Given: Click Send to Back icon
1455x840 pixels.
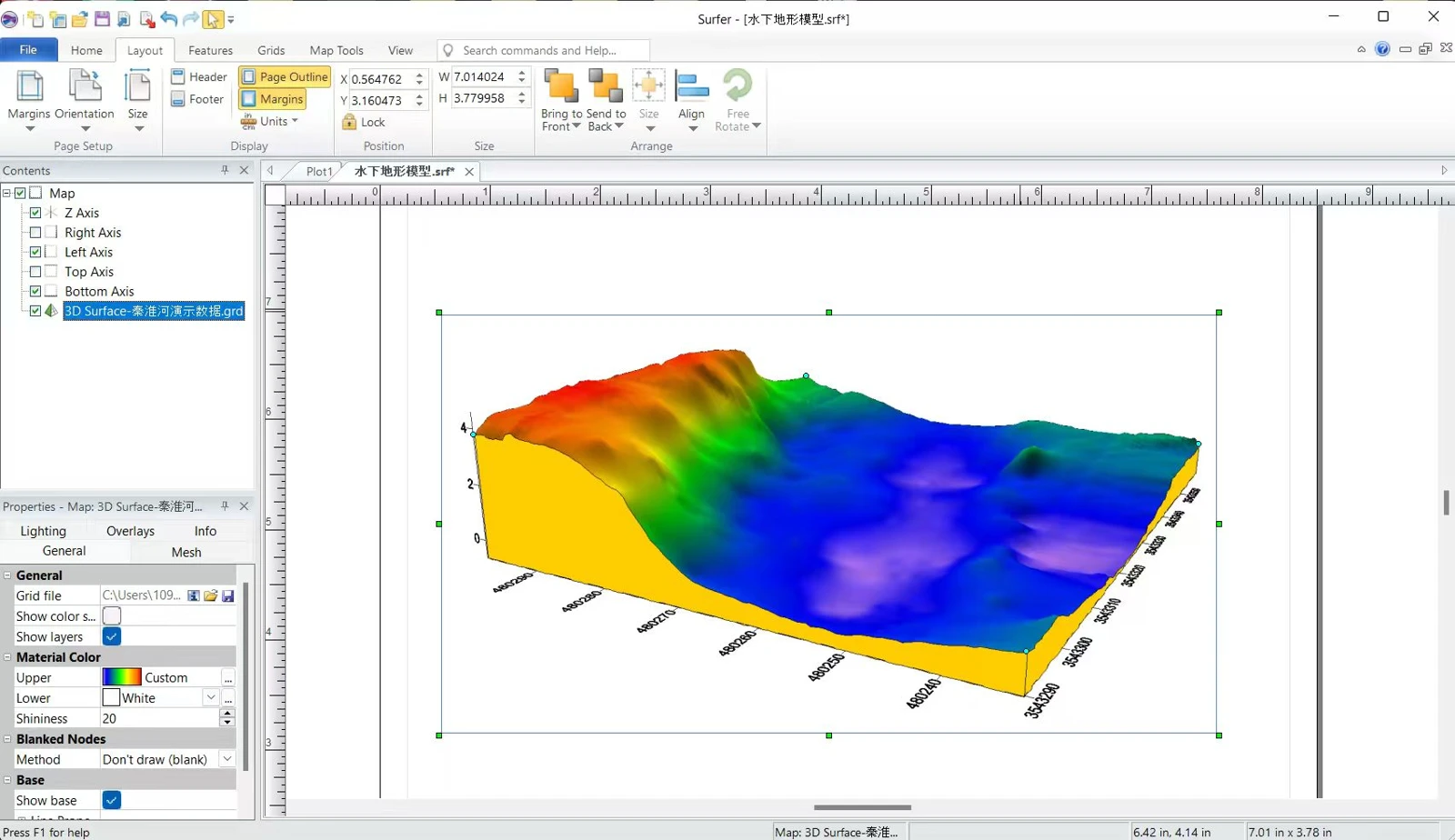Looking at the screenshot, I should 606,86.
